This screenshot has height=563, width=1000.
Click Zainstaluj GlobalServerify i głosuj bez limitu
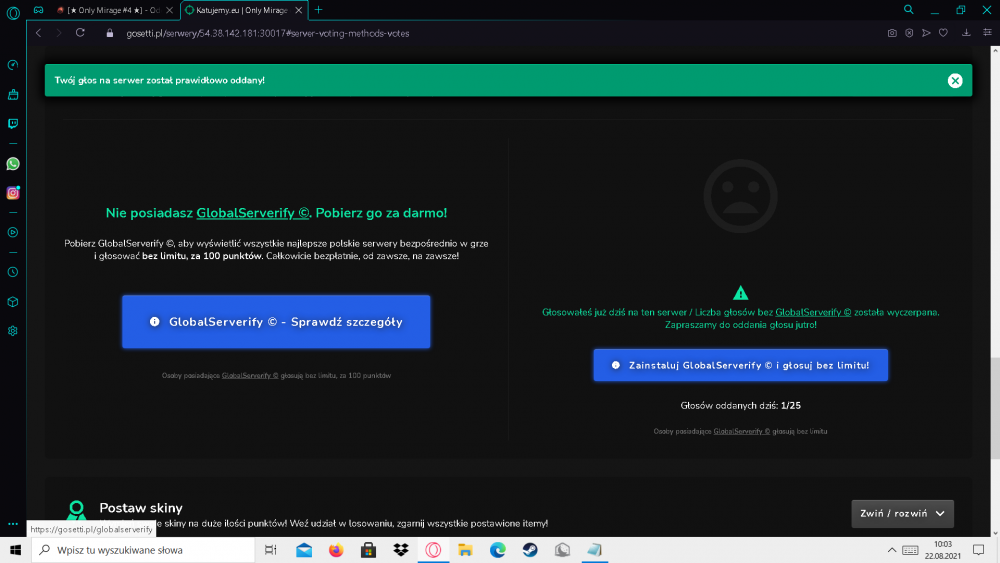pyautogui.click(x=740, y=365)
